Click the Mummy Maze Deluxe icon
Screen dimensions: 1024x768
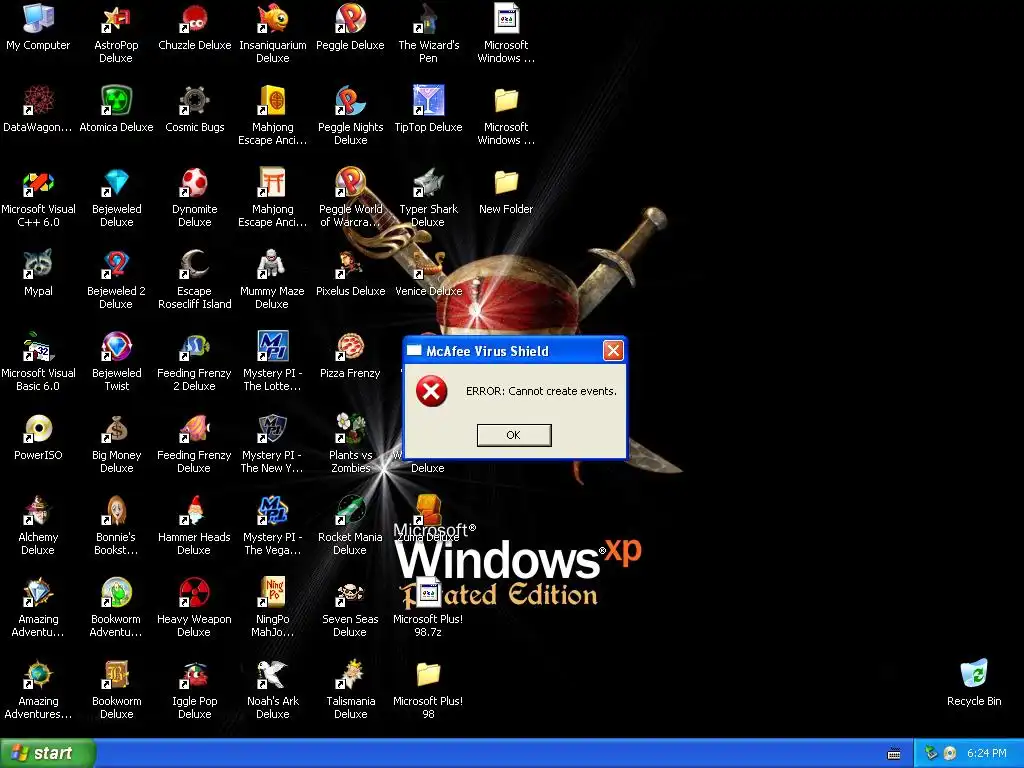click(272, 265)
